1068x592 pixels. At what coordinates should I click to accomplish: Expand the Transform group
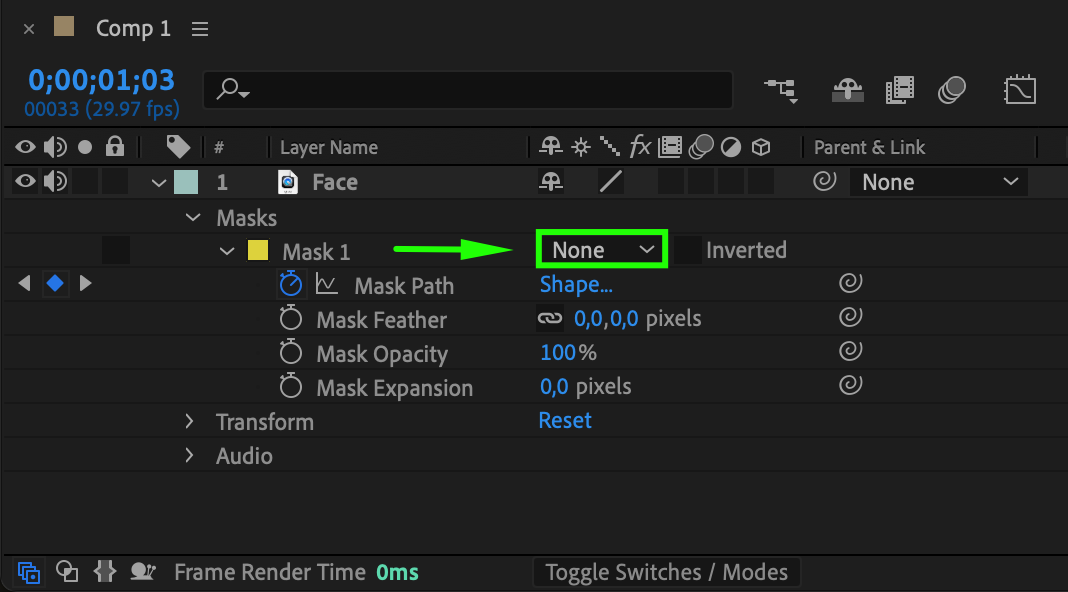(x=189, y=421)
